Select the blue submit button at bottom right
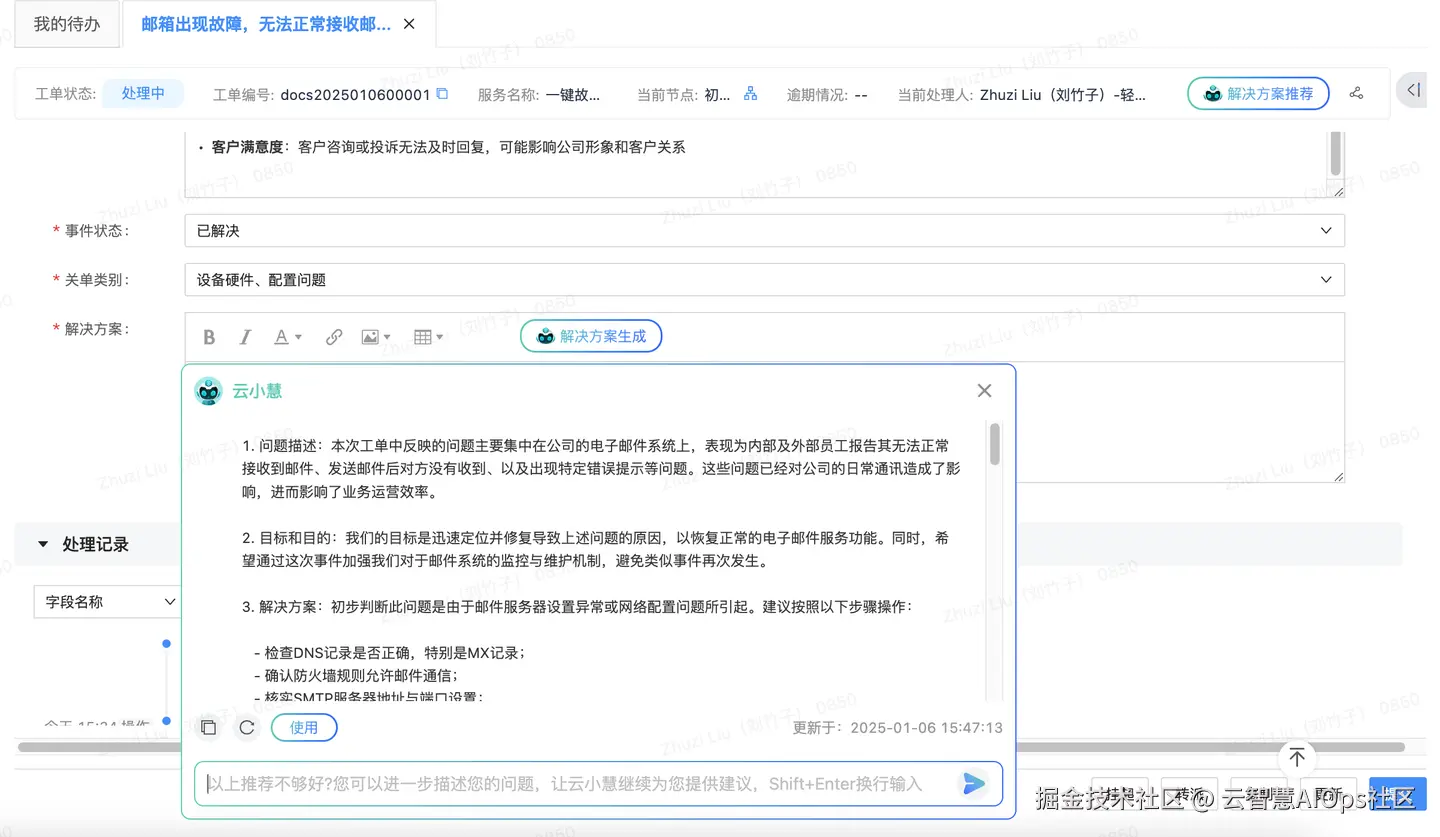 (1398, 793)
